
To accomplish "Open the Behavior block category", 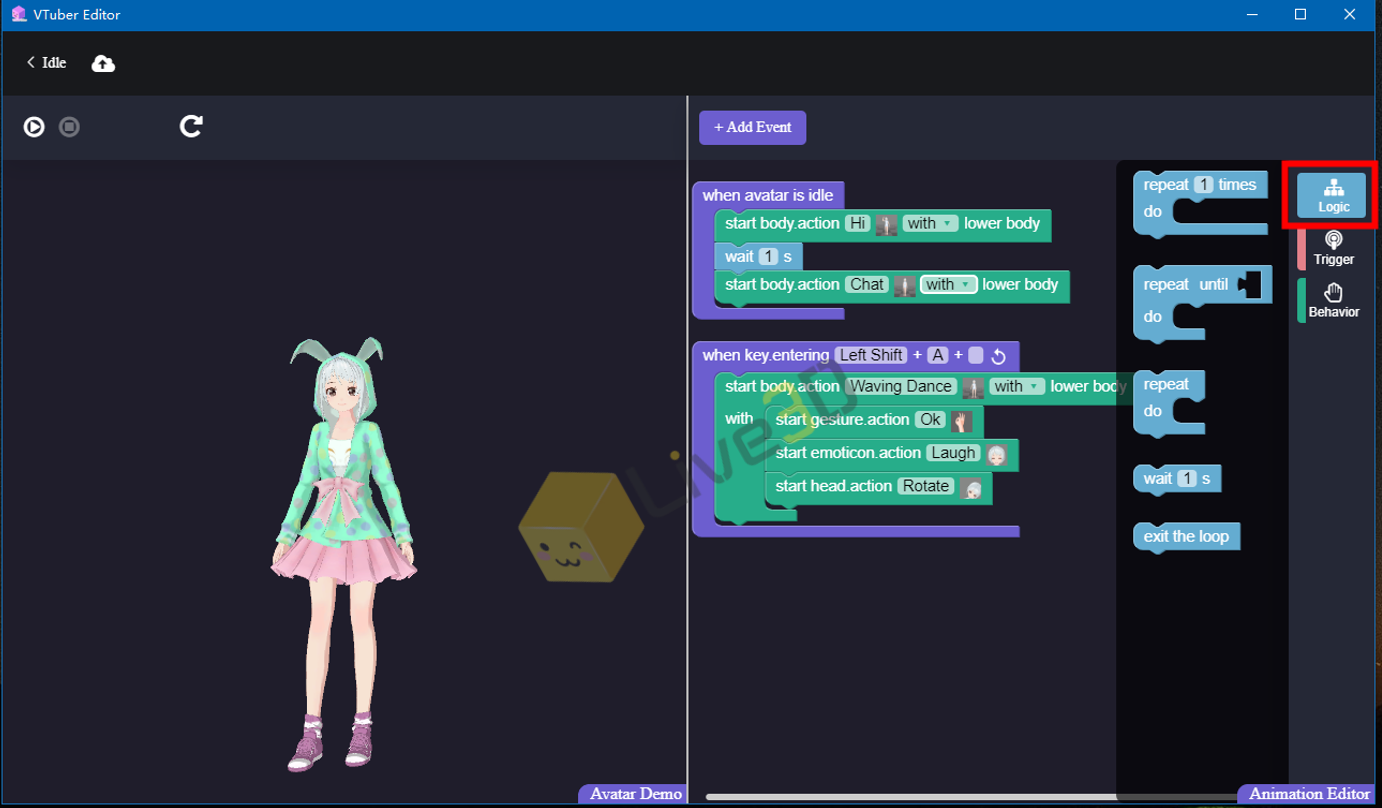I will 1333,301.
